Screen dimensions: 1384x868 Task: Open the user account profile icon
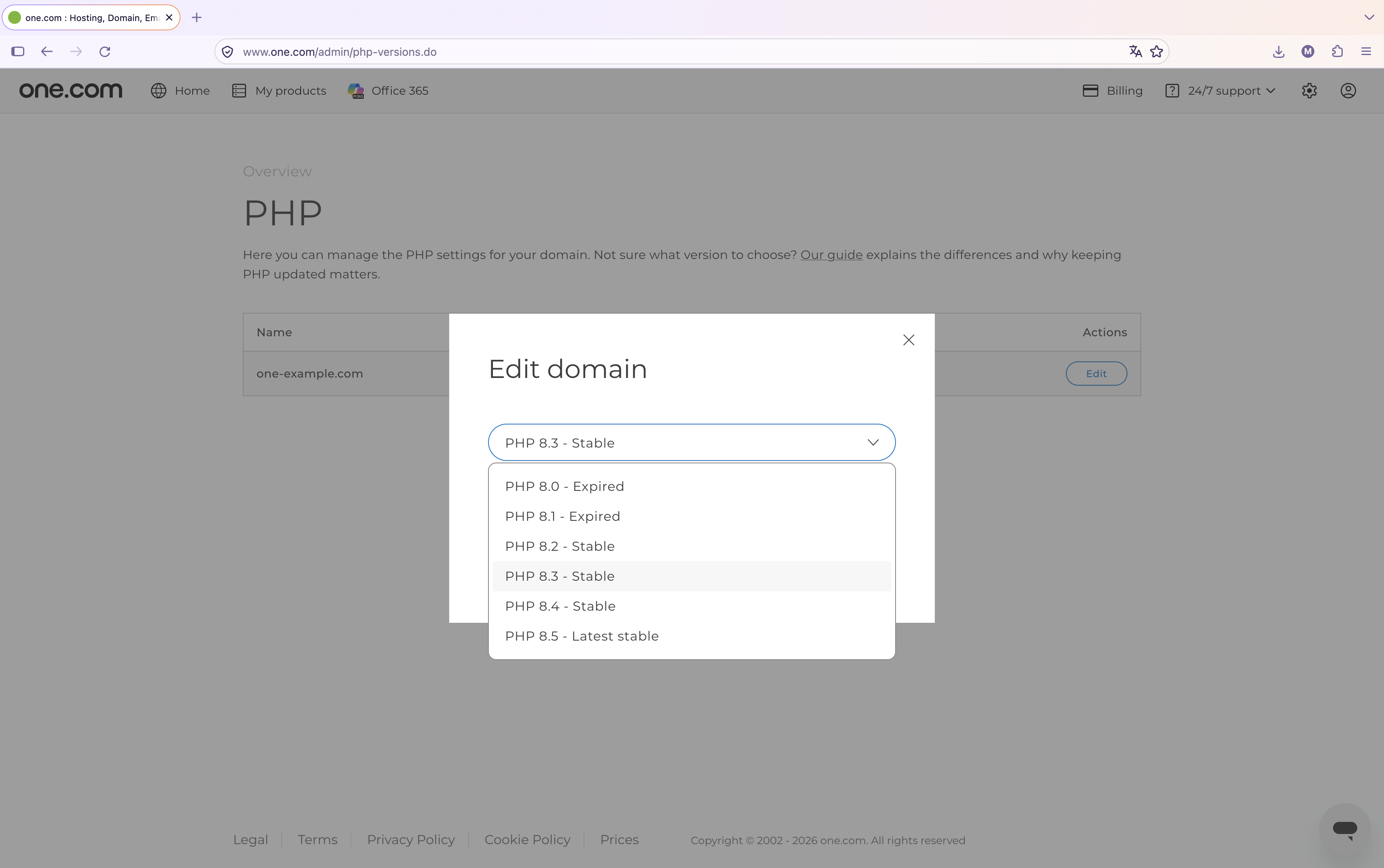(x=1348, y=91)
